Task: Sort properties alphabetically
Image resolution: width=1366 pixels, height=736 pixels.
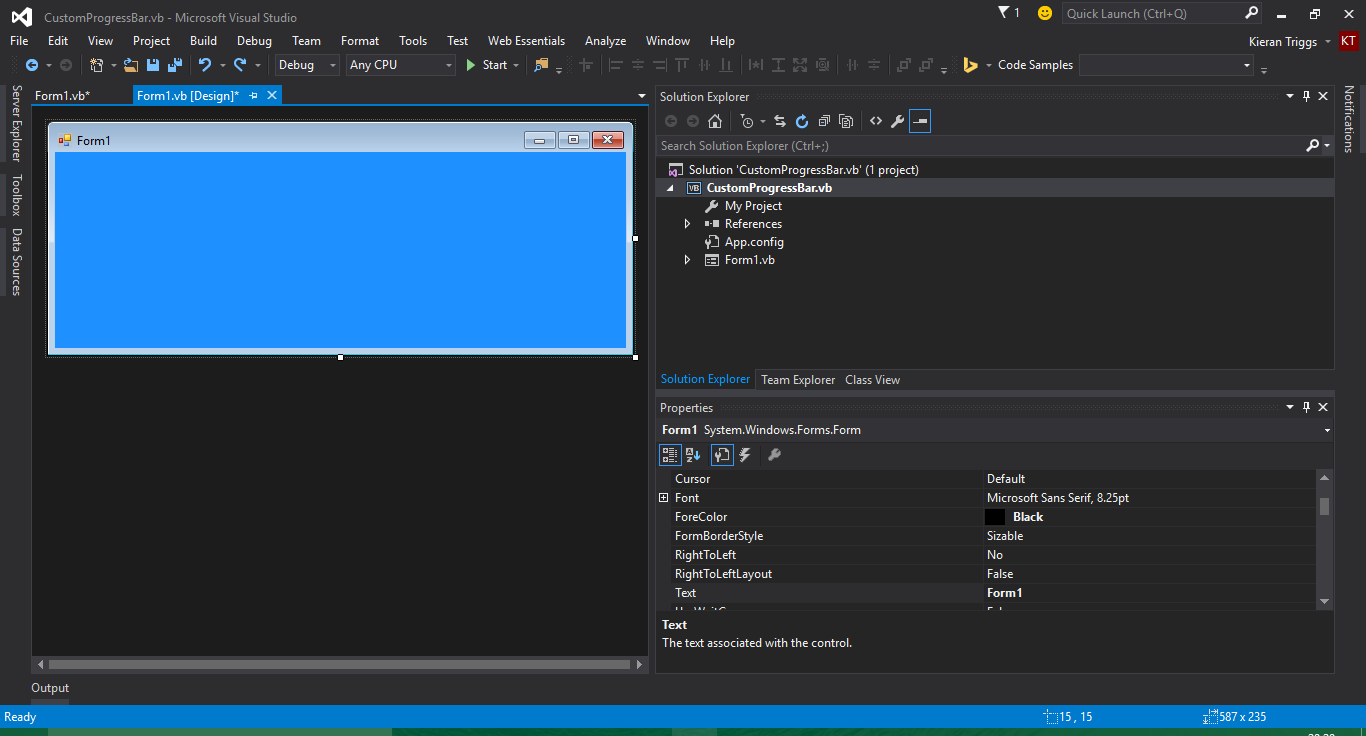Action: pos(693,455)
